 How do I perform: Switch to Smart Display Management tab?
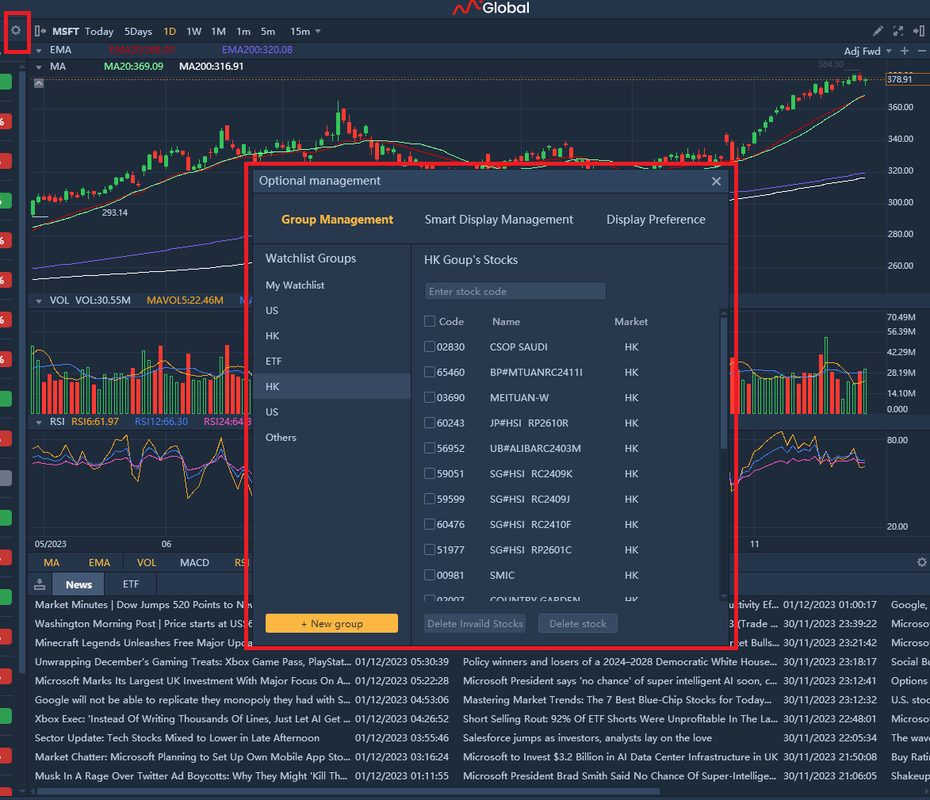coord(499,219)
